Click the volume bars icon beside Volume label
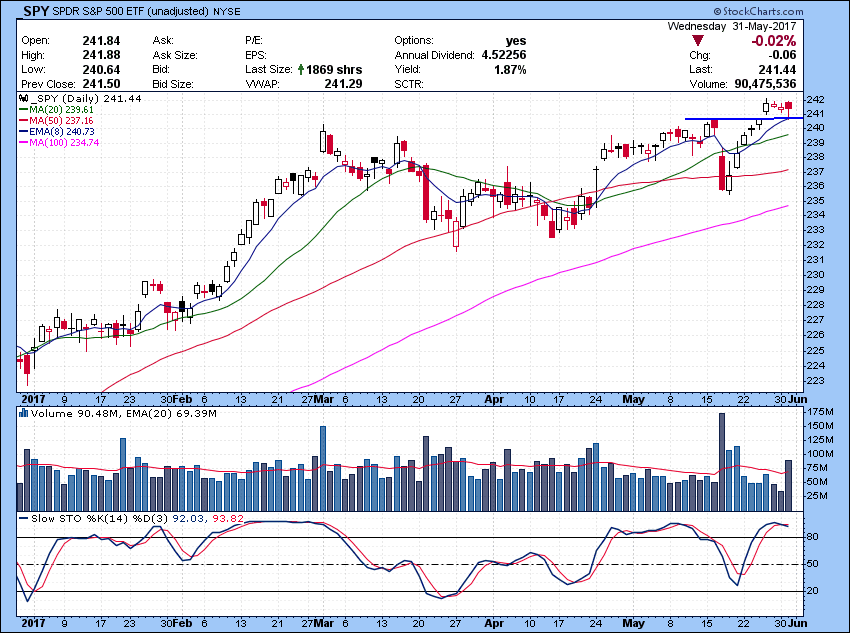 click(x=23, y=414)
